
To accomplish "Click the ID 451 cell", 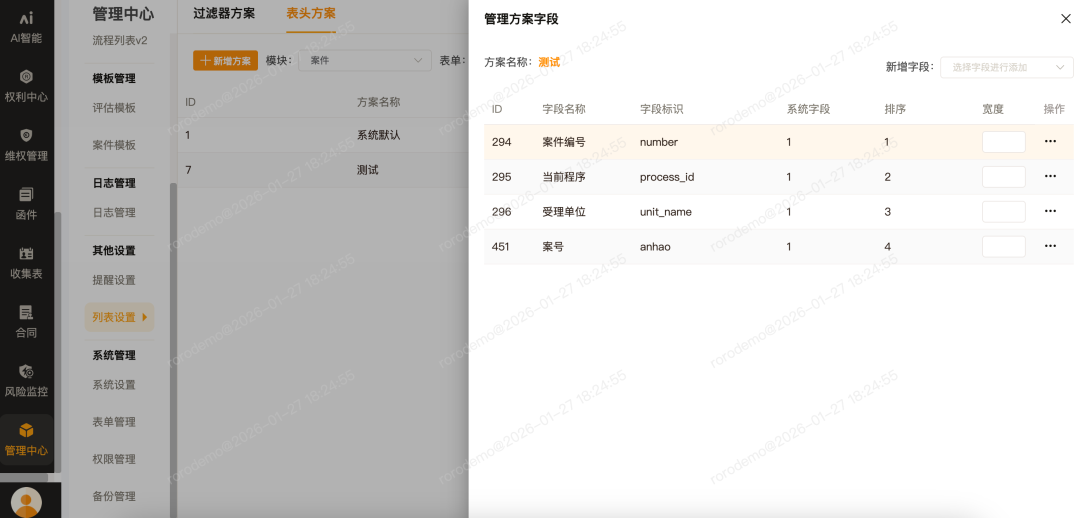I will point(501,247).
